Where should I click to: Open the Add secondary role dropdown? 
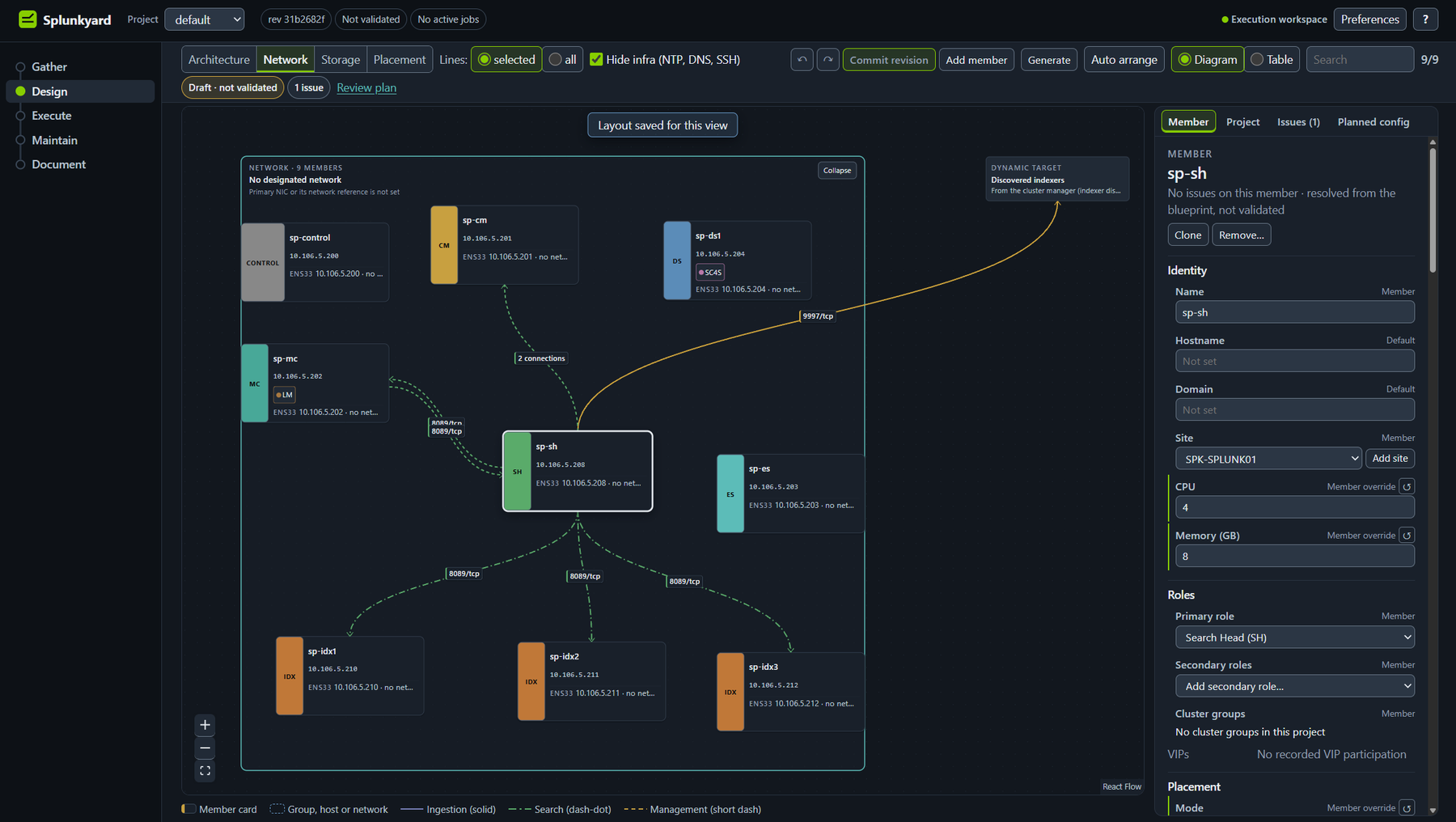tap(1295, 686)
